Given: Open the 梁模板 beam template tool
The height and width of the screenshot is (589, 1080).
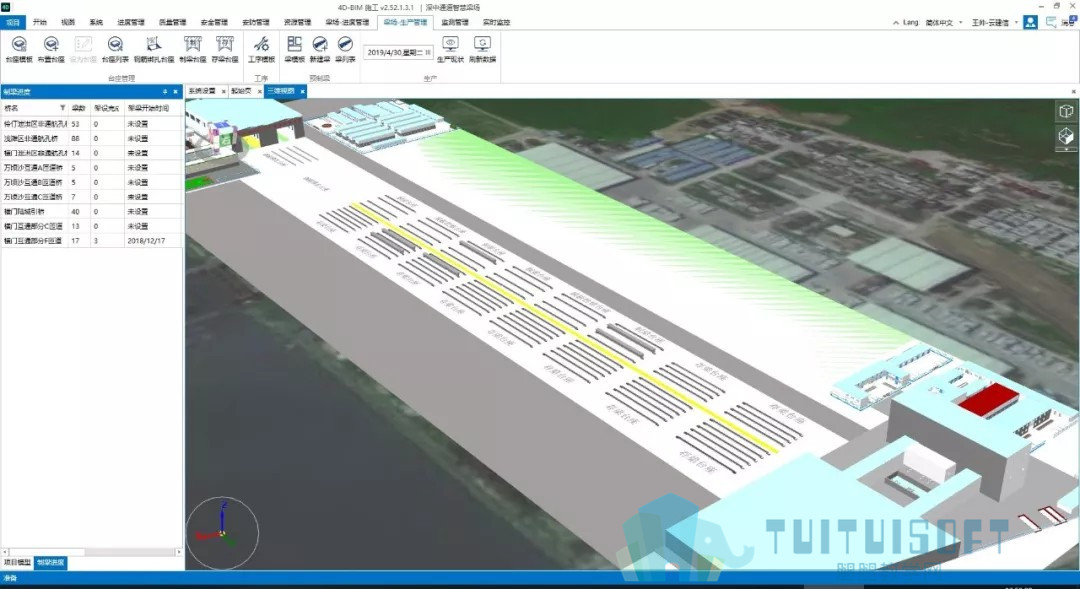Looking at the screenshot, I should click(x=294, y=49).
